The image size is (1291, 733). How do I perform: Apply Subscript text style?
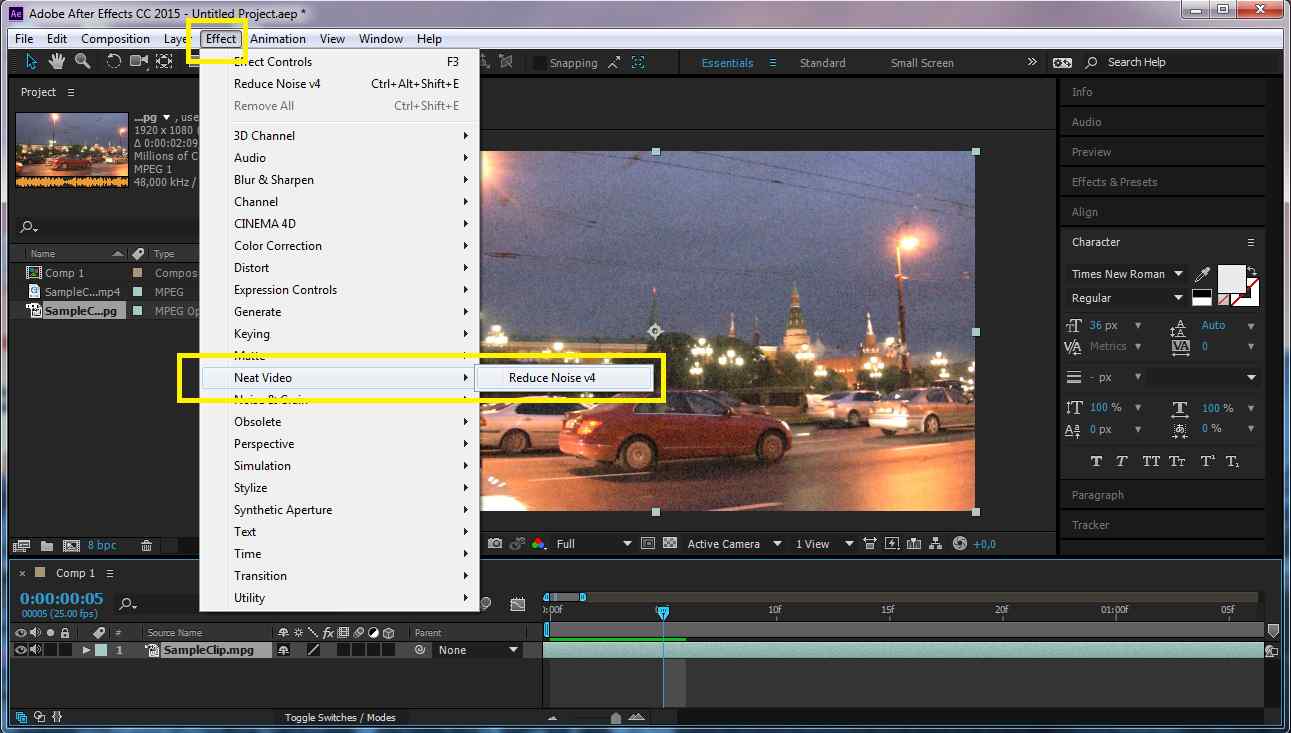(x=1232, y=461)
